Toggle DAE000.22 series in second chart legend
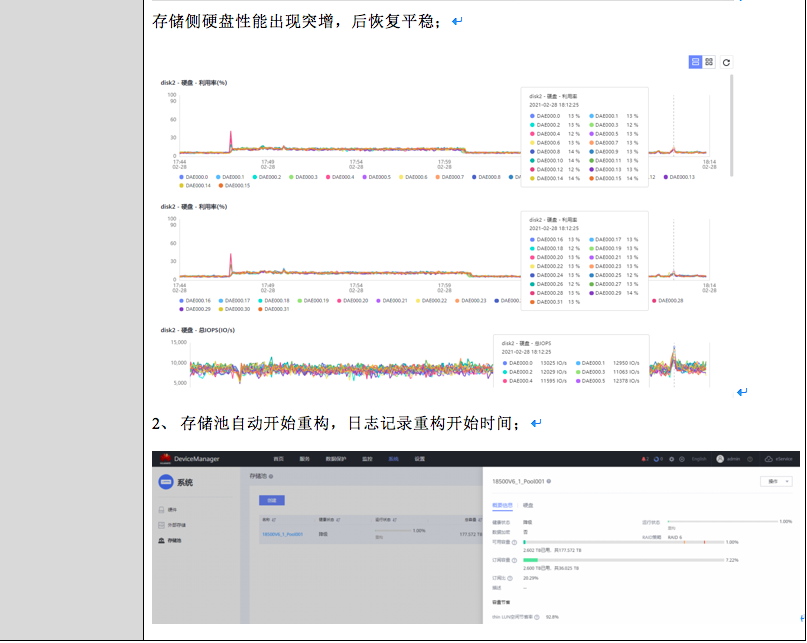The width and height of the screenshot is (807, 643). coord(431,301)
